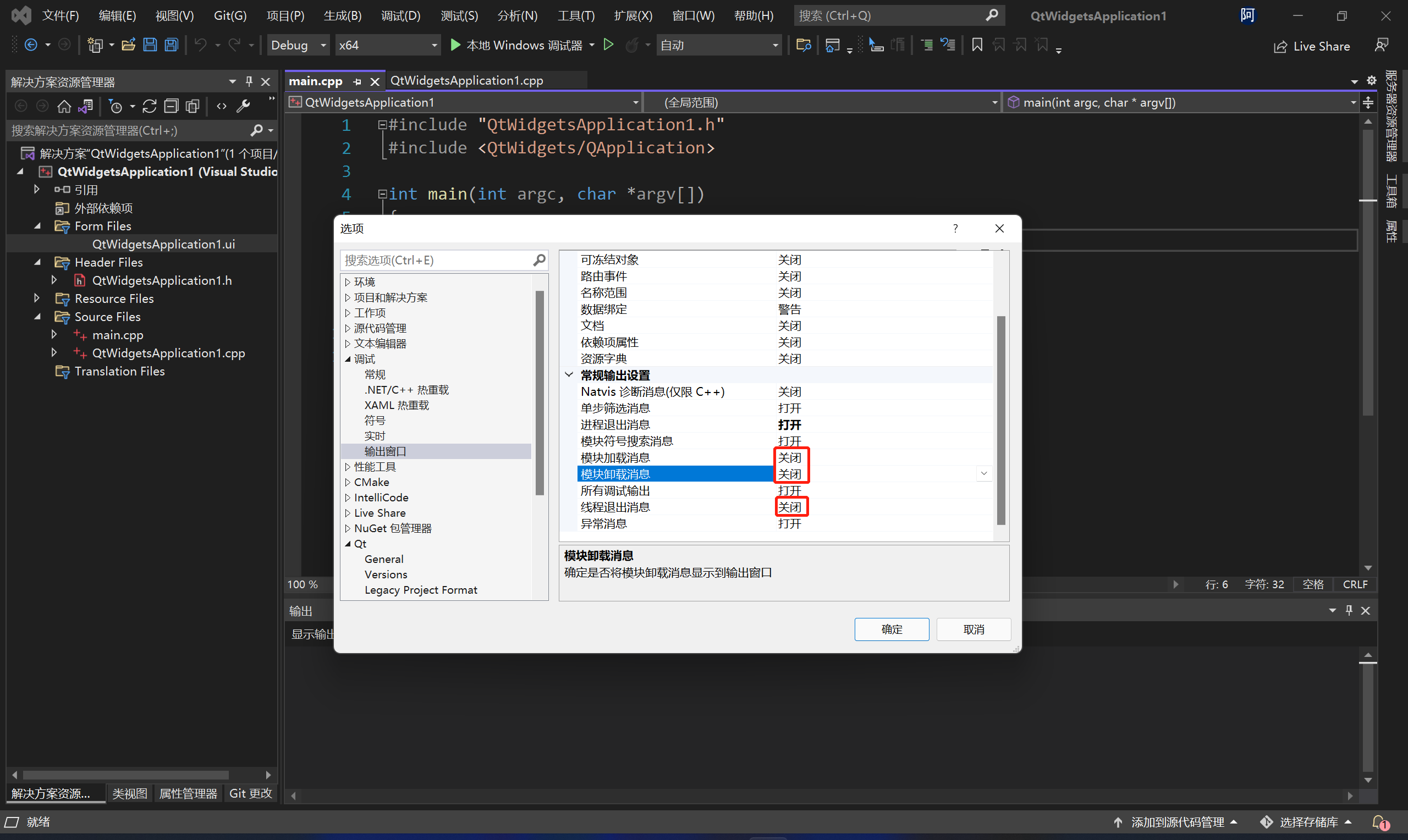This screenshot has height=840, width=1408.
Task: Expand the Resource Files folder
Action: (x=37, y=298)
